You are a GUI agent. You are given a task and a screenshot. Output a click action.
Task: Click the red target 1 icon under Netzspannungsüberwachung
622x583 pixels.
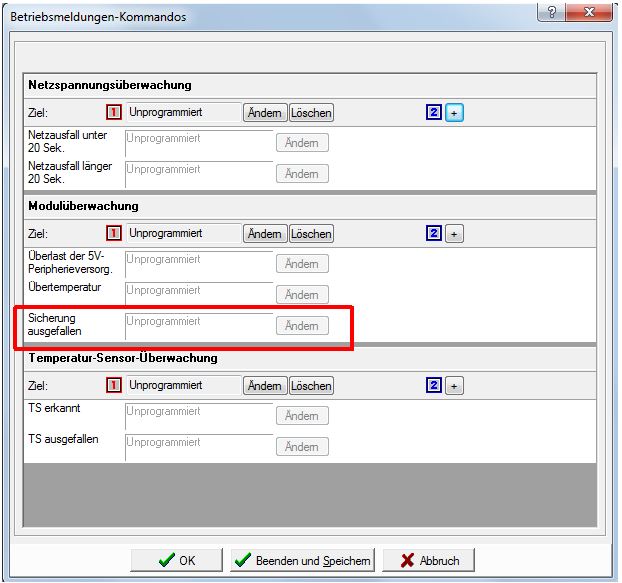click(x=113, y=113)
